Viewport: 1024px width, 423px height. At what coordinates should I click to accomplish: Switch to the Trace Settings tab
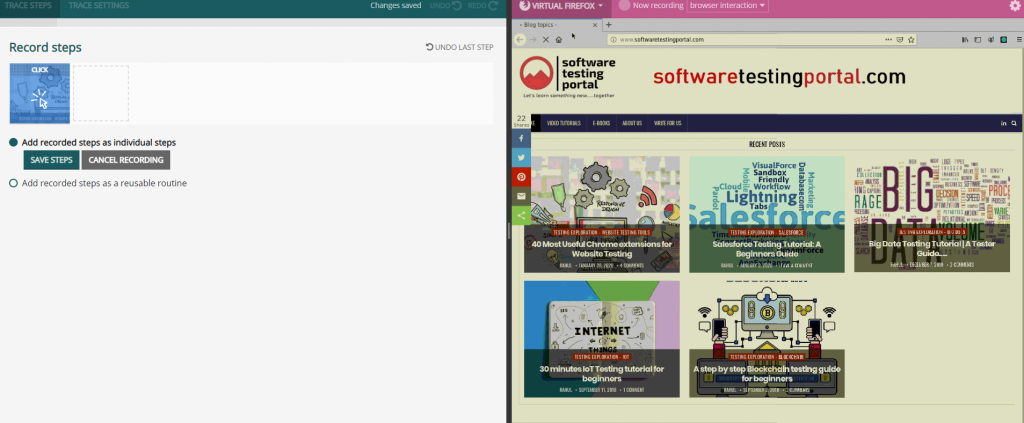pyautogui.click(x=99, y=6)
